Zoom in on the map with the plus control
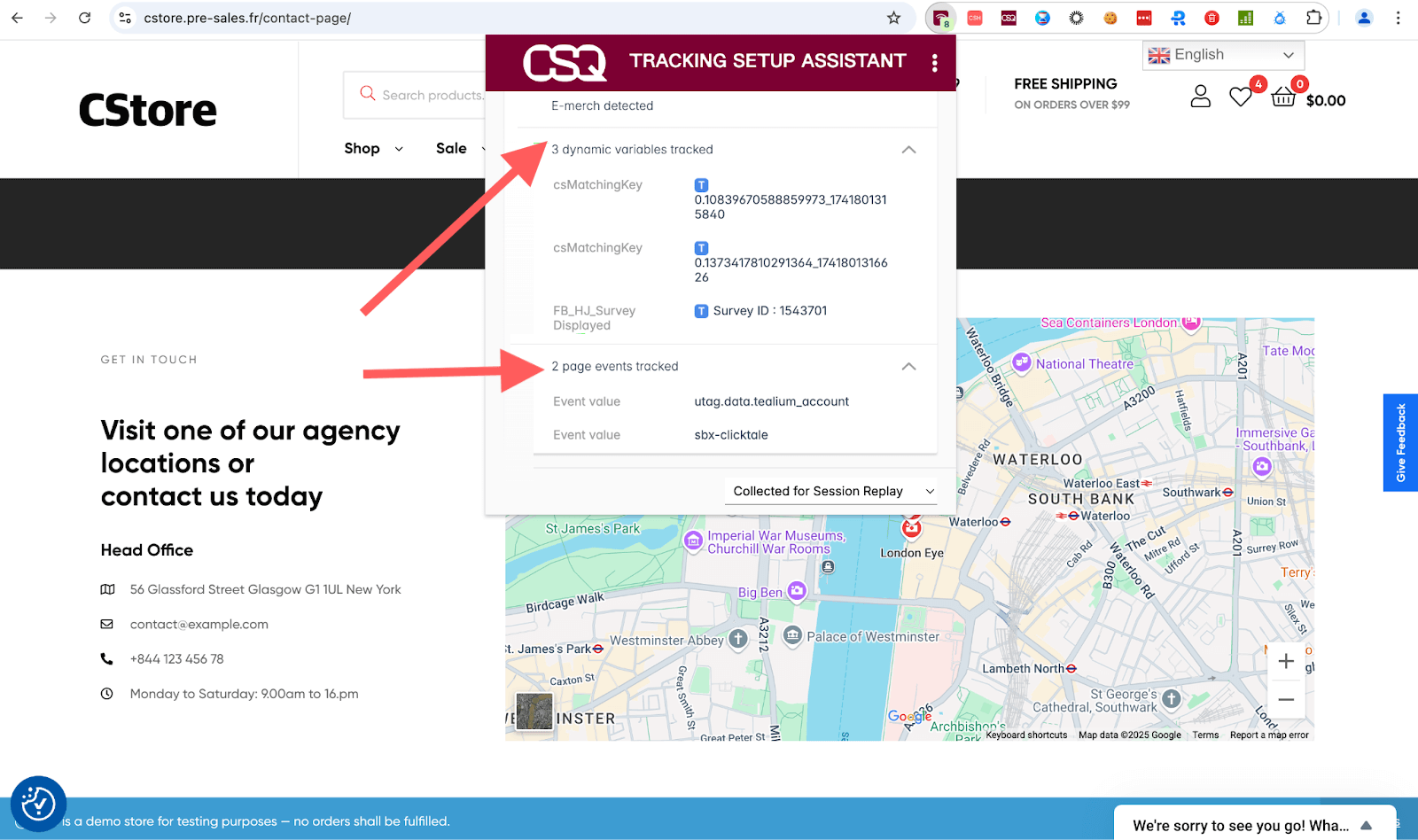Viewport: 1418px width, 840px height. click(1286, 660)
